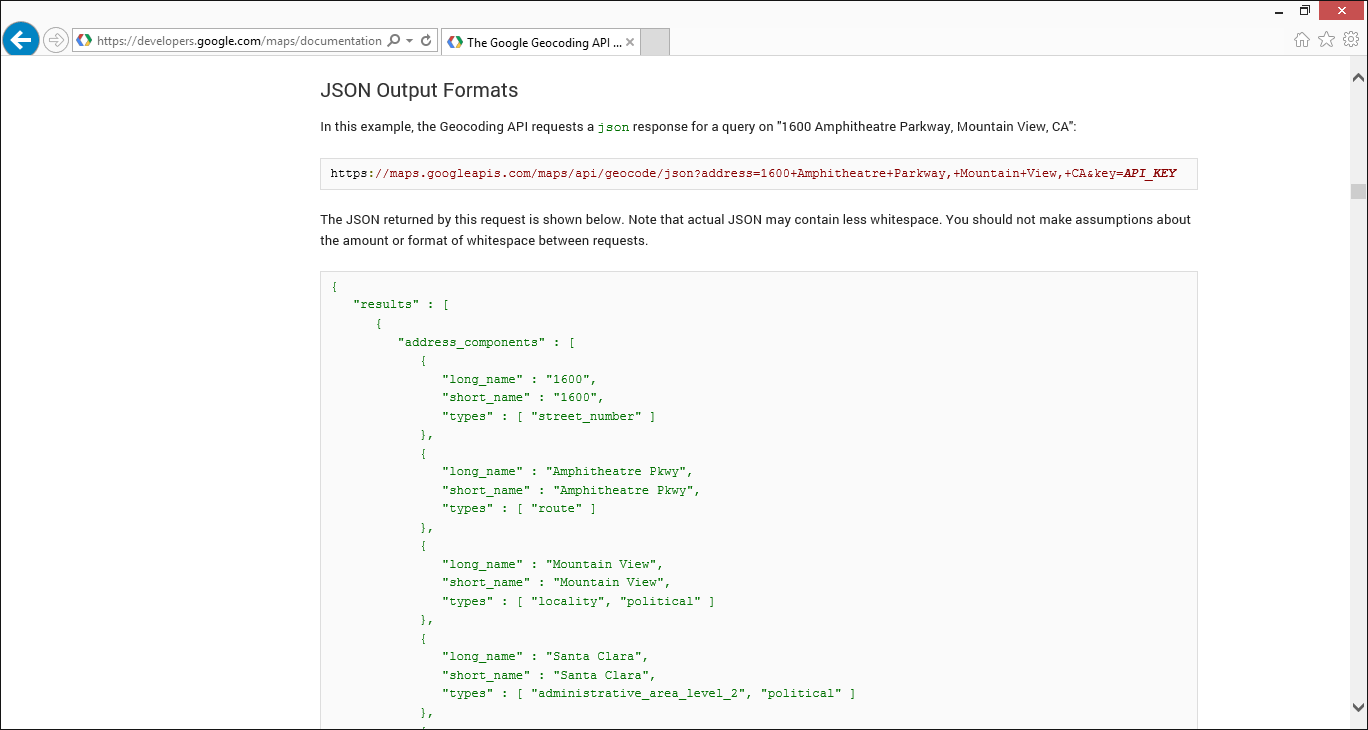1368x730 pixels.
Task: Click the Home icon
Action: 1302,40
